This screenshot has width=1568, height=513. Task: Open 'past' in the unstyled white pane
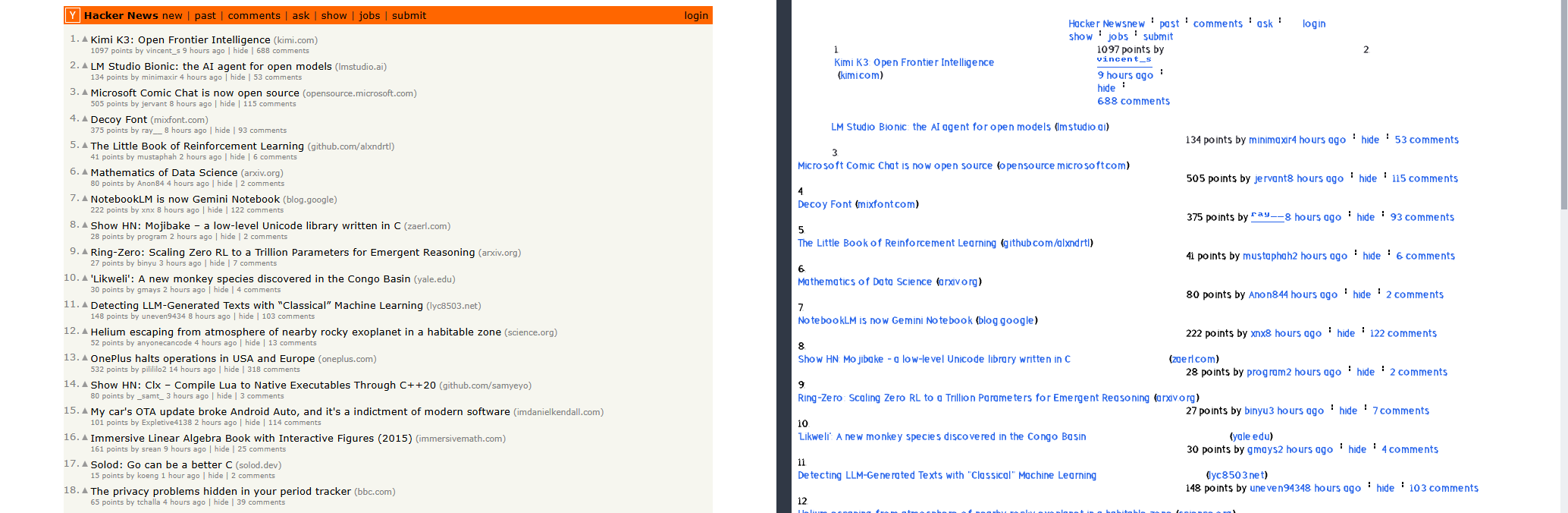point(1169,24)
